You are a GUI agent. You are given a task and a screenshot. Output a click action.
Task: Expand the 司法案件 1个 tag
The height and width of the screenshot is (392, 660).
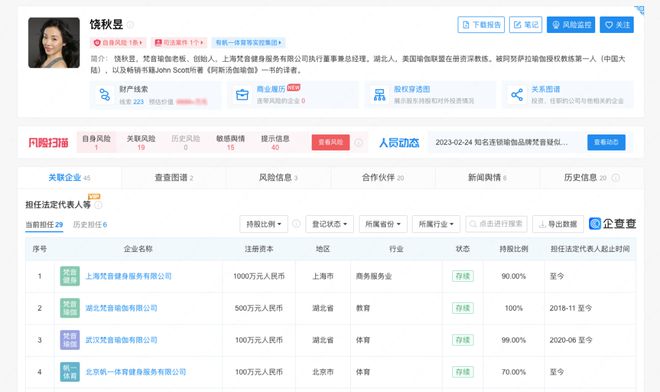pos(179,43)
